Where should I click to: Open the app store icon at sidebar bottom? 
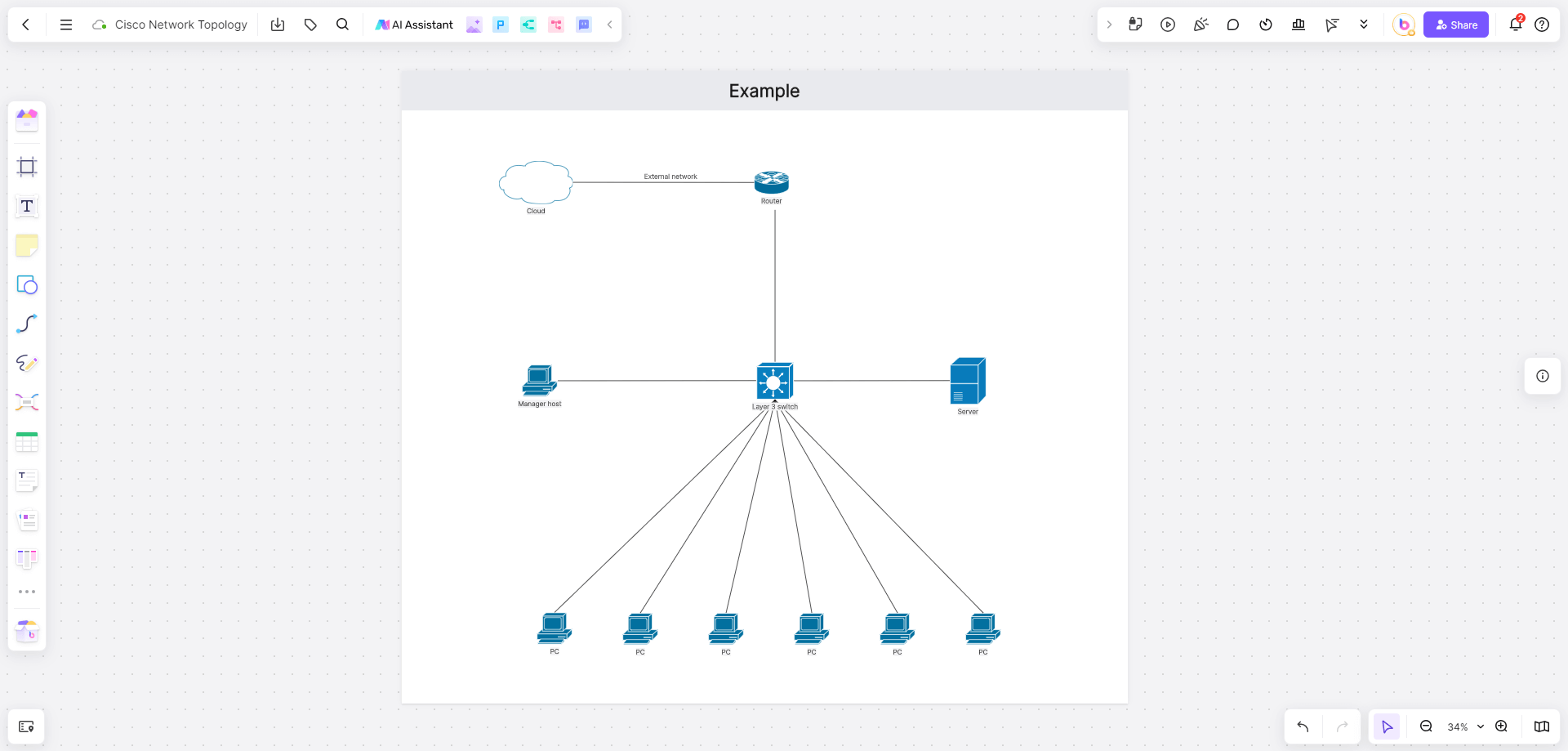coord(27,630)
